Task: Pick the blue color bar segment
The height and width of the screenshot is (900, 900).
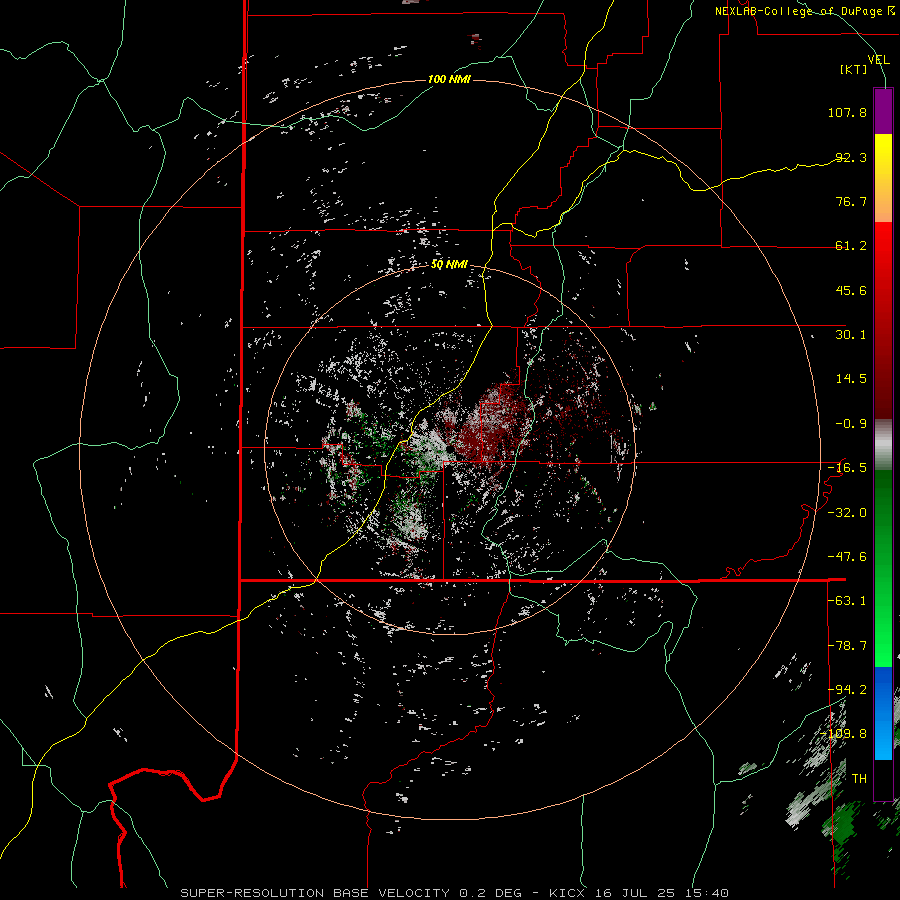Action: pyautogui.click(x=883, y=713)
